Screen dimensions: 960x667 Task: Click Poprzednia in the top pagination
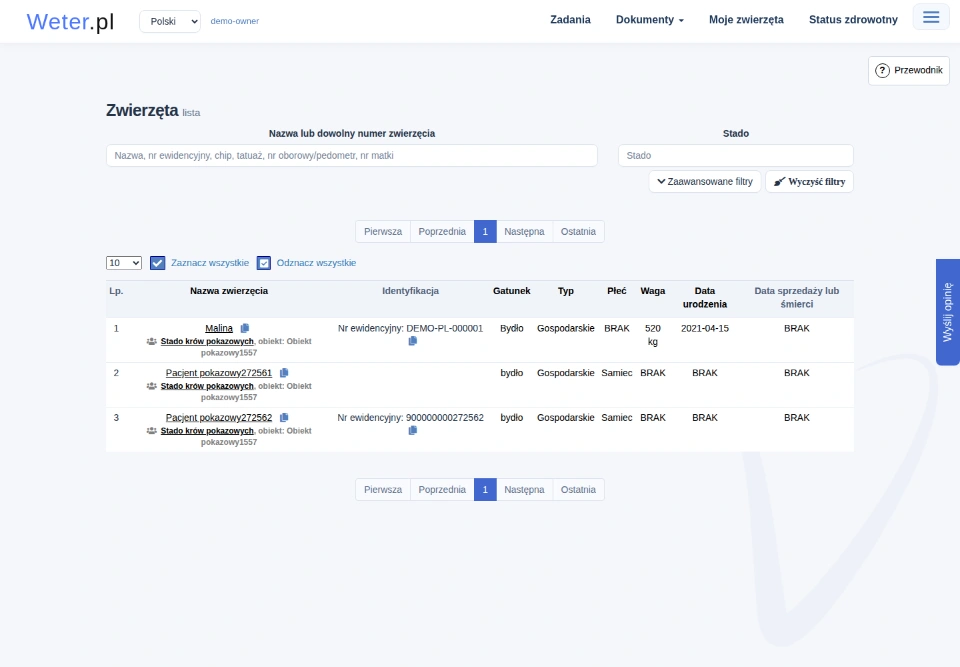tap(442, 232)
